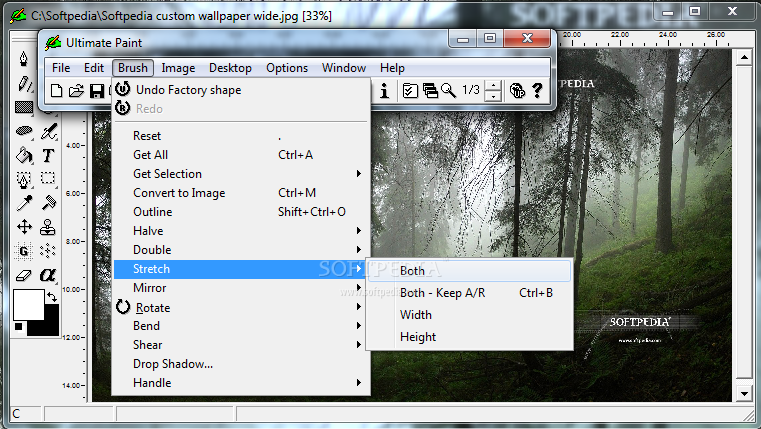Choose Convert to Image entry
The height and width of the screenshot is (429, 761).
tap(241, 193)
